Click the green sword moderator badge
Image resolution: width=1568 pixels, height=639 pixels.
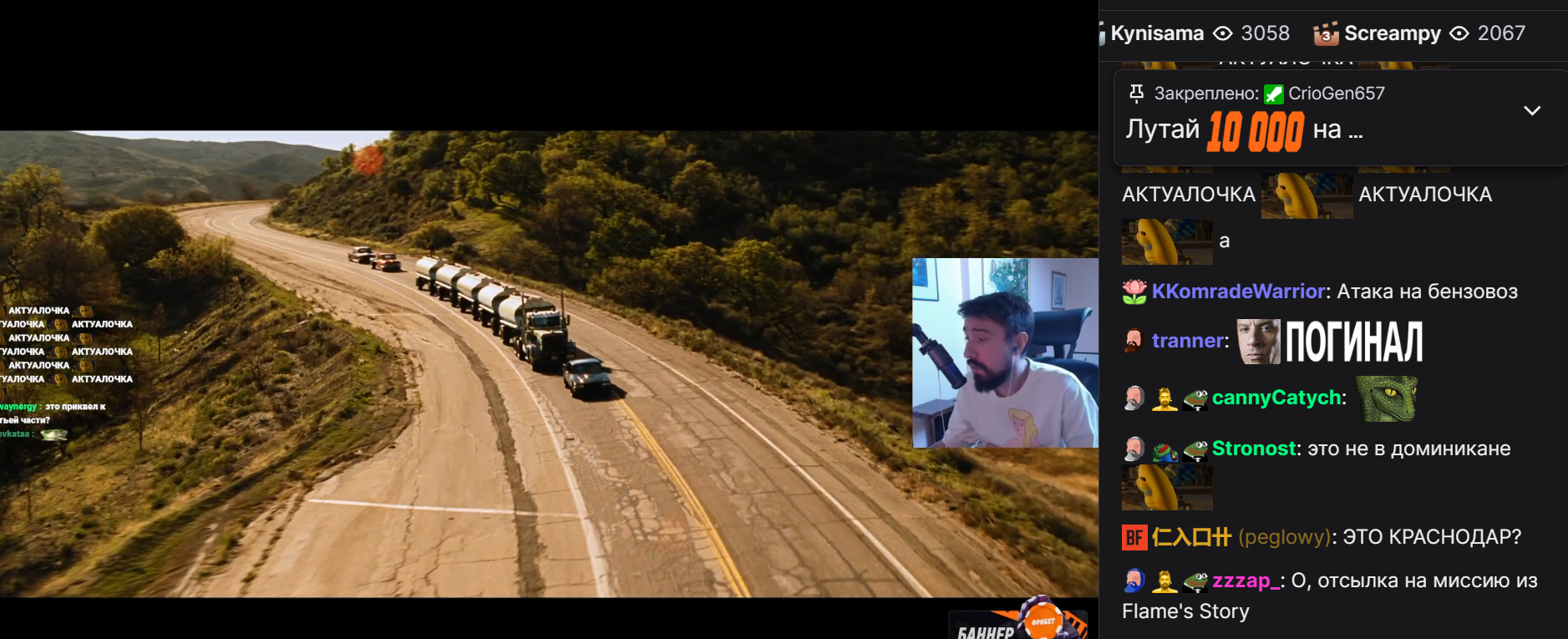pos(1274,94)
